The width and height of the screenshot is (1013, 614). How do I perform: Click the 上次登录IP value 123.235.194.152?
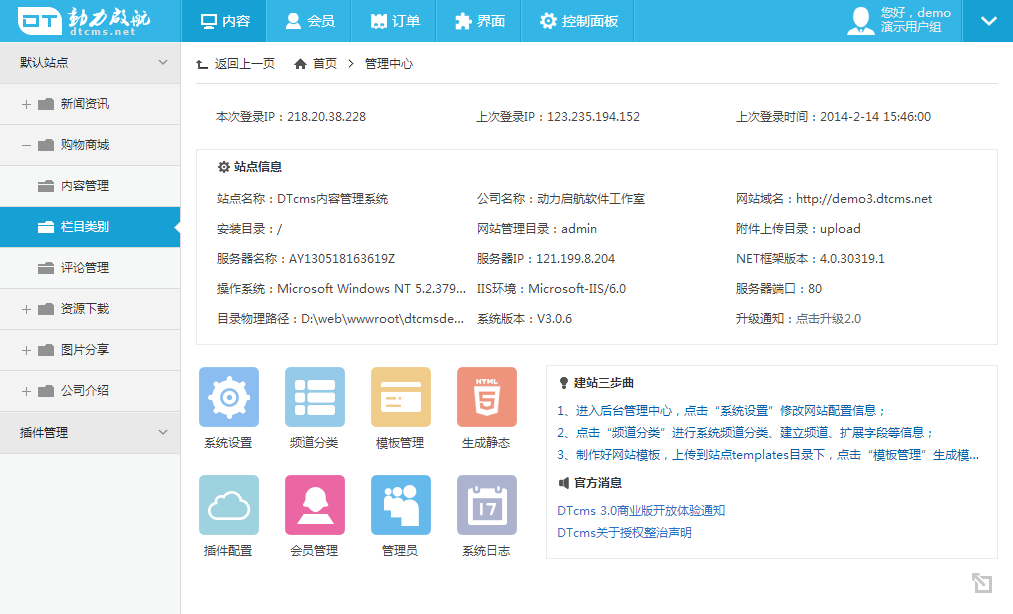[x=594, y=117]
